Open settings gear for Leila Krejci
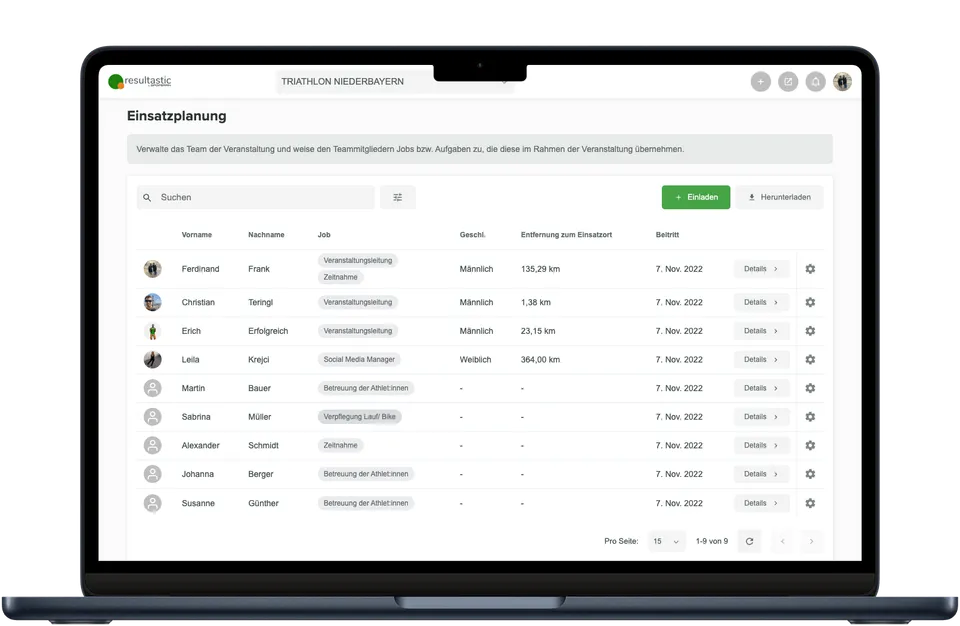This screenshot has width=960, height=626. pos(810,360)
